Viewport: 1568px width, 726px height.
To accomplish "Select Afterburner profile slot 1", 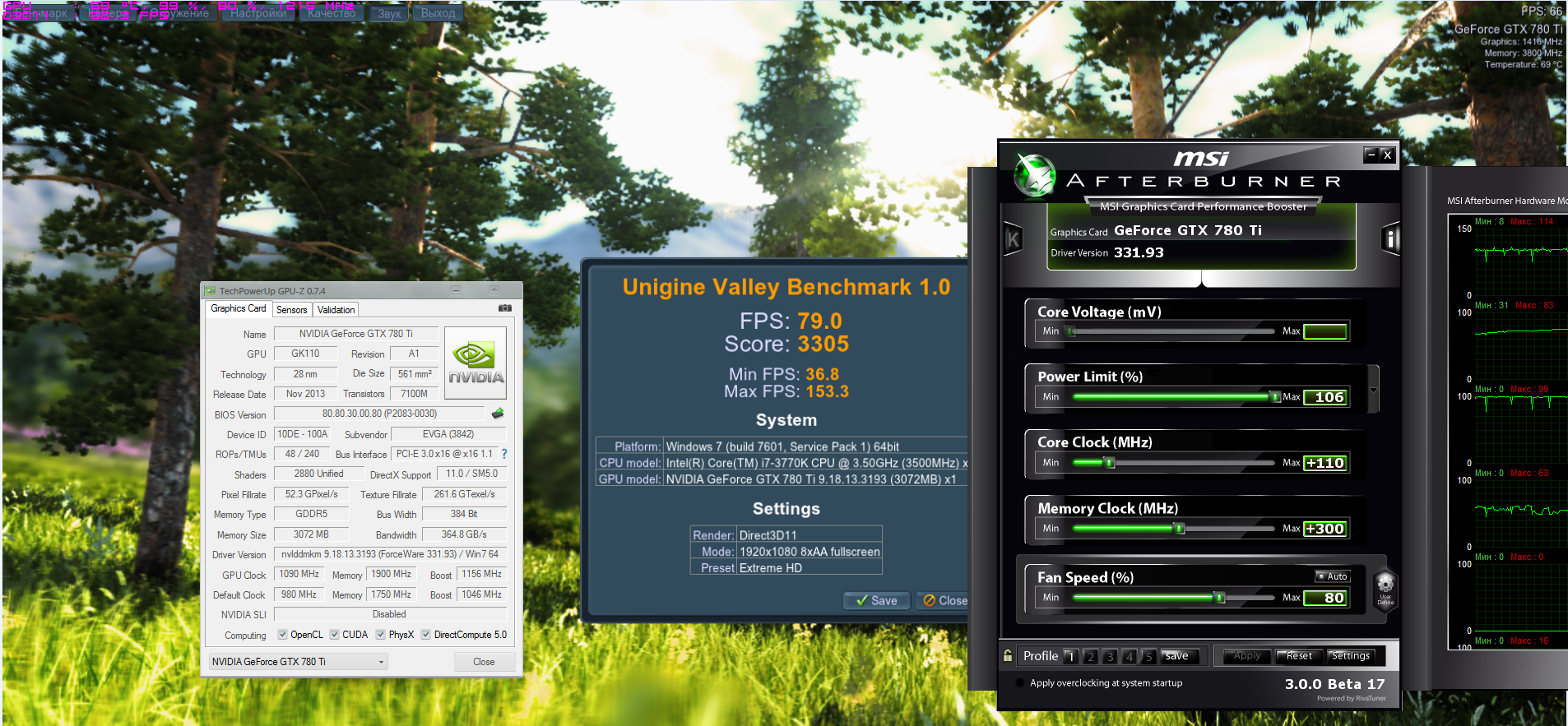I will tap(1070, 656).
